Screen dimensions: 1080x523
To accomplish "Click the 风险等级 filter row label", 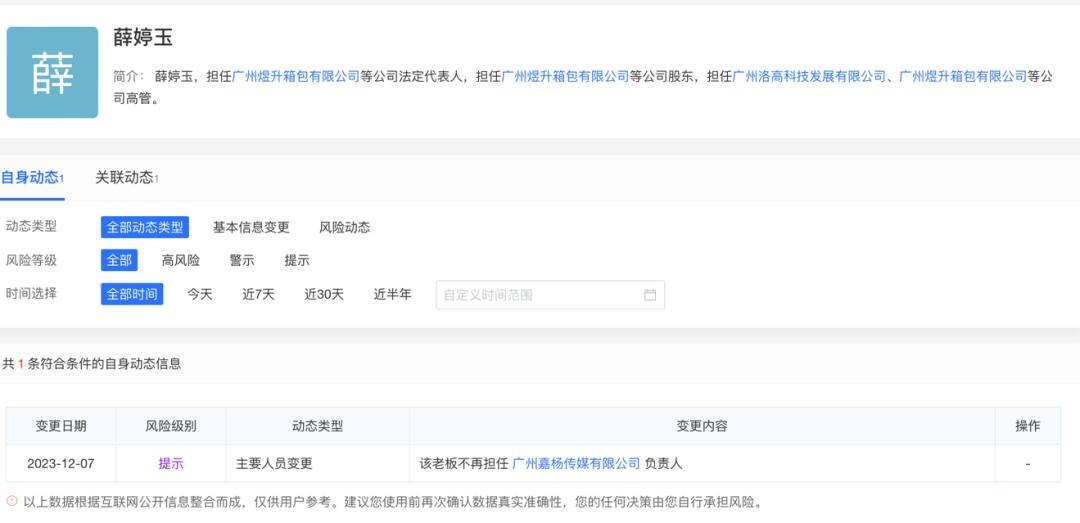I will pos(31,260).
